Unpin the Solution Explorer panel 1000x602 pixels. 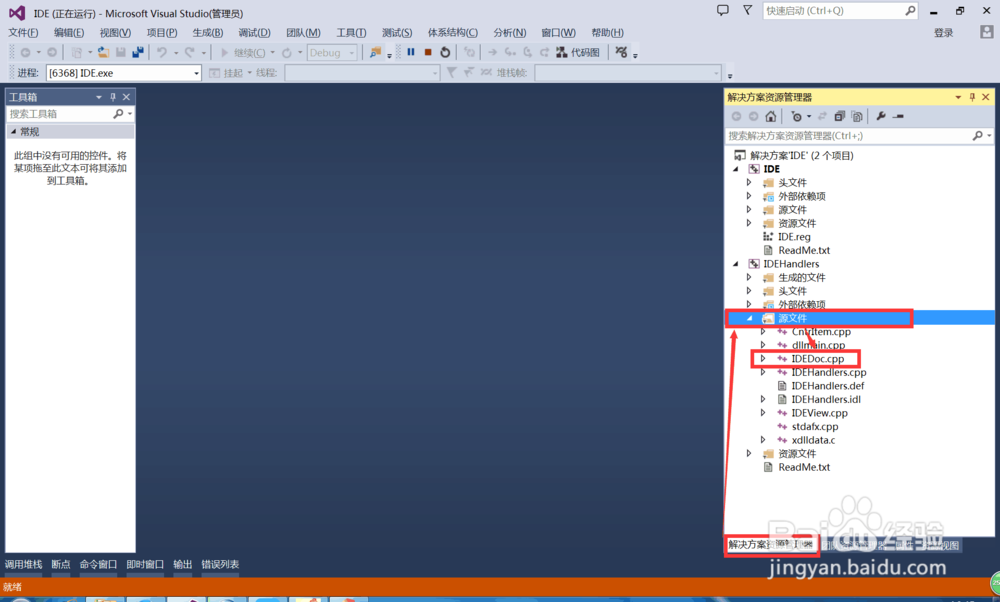972,96
